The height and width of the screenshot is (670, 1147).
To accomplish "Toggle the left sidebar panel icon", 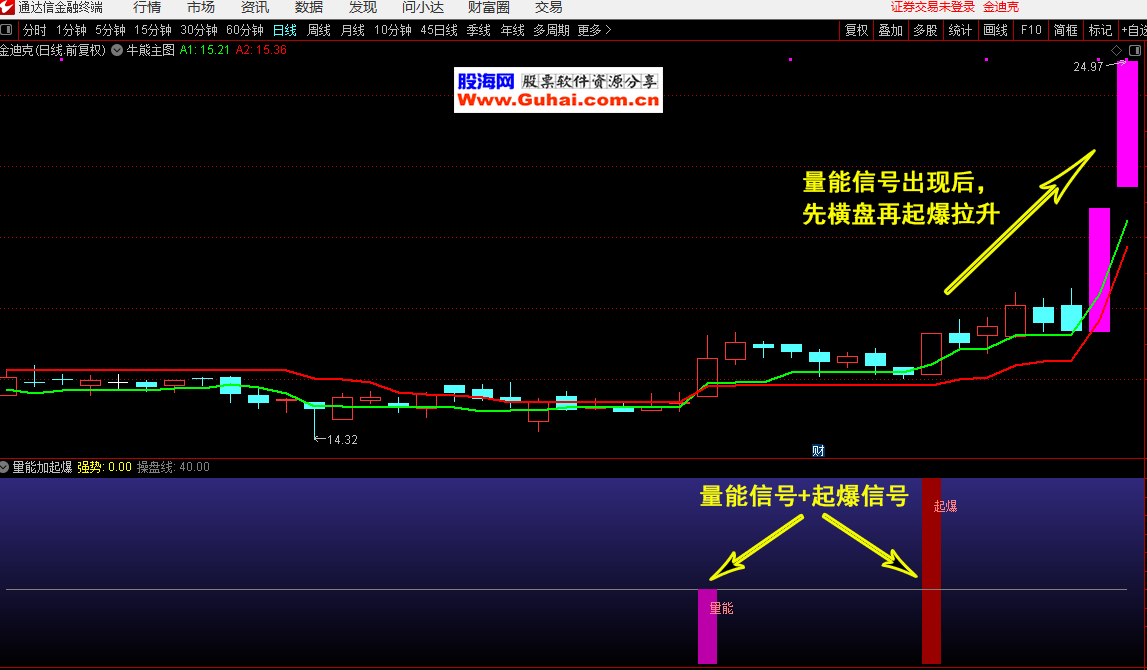I will tap(8, 30).
